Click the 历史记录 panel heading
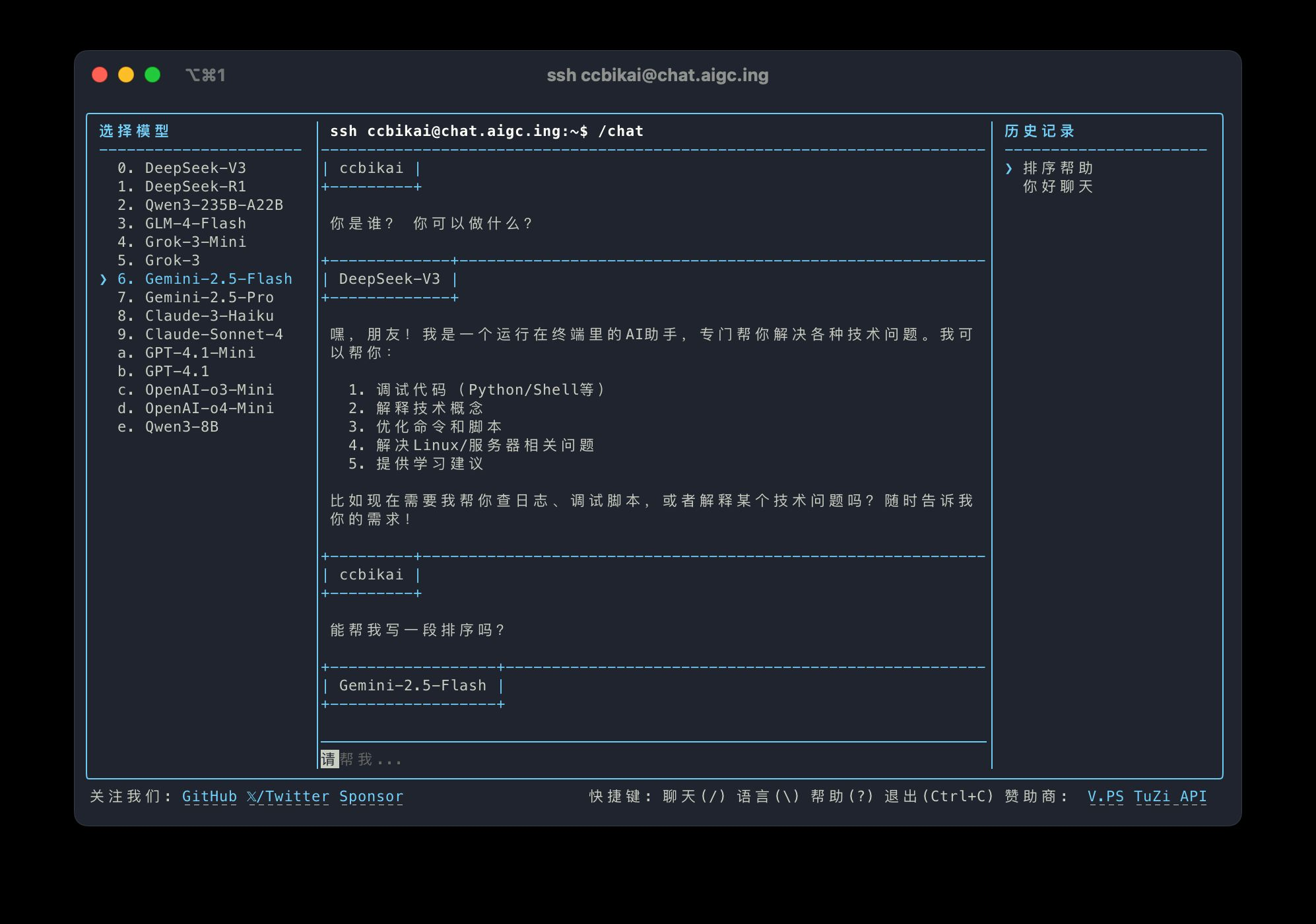Screen dimensions: 1316x924 tap(1039, 131)
